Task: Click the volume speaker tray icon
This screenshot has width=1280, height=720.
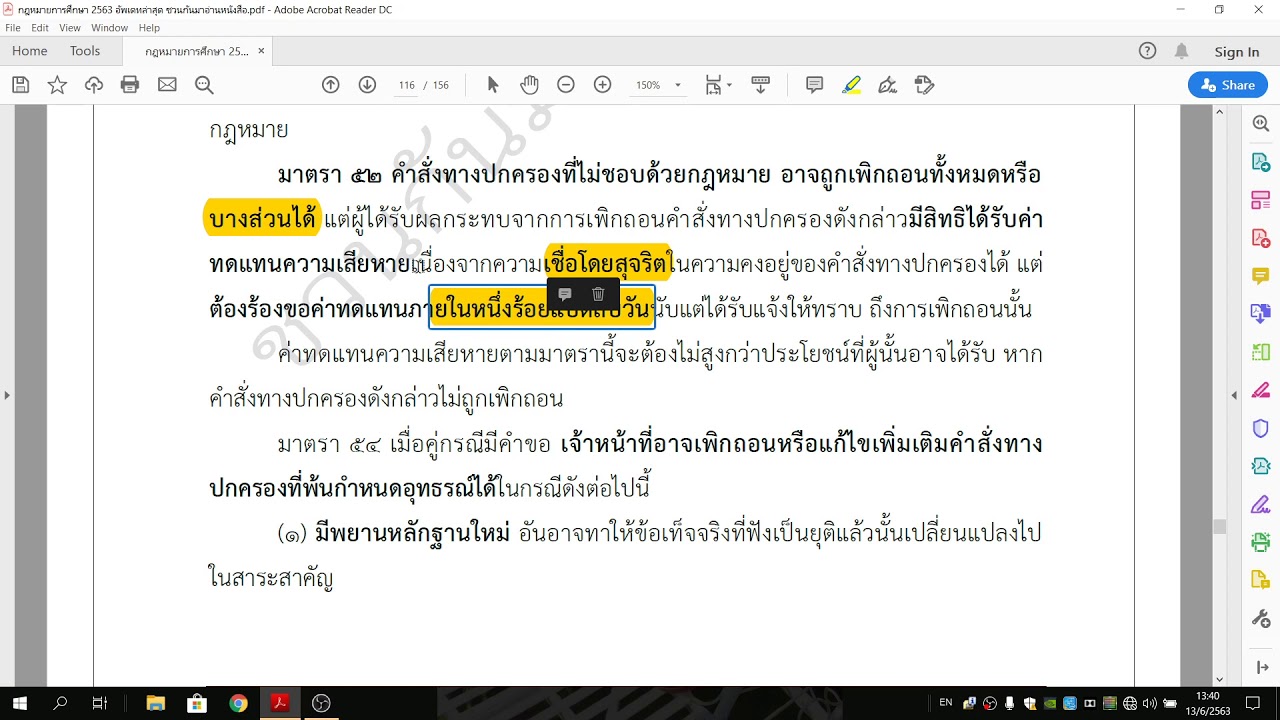Action: point(1149,703)
